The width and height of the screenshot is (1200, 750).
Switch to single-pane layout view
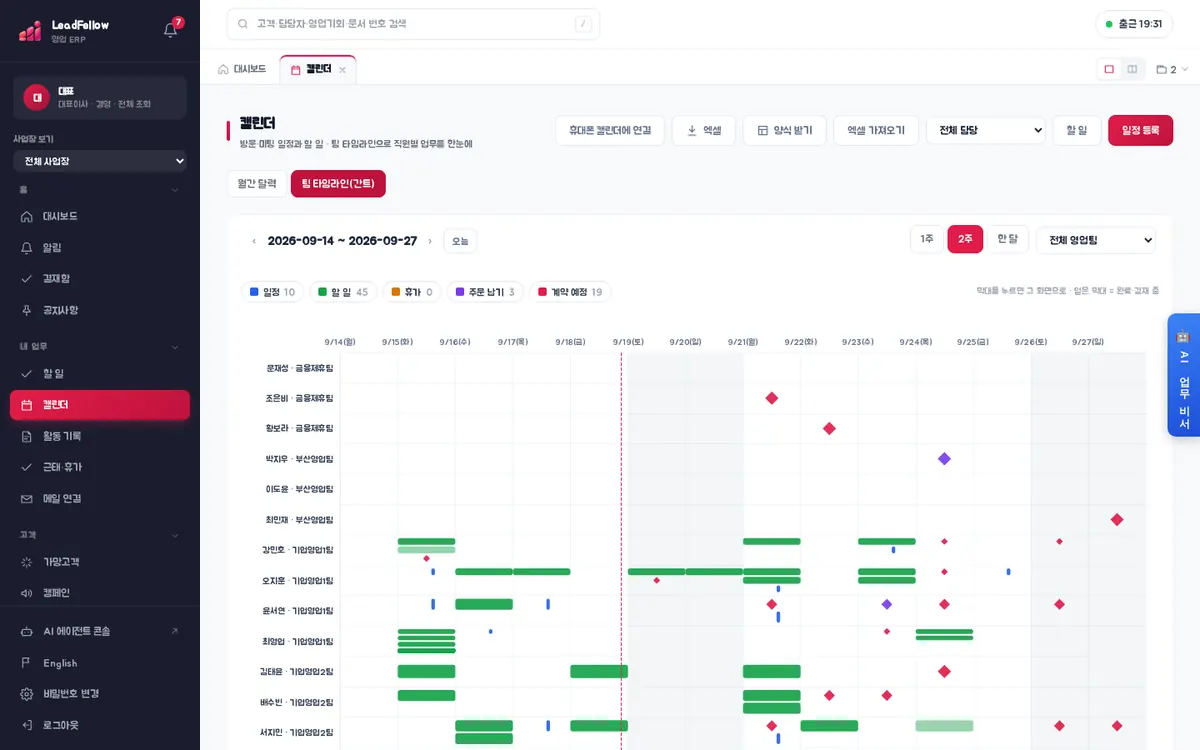[1109, 69]
